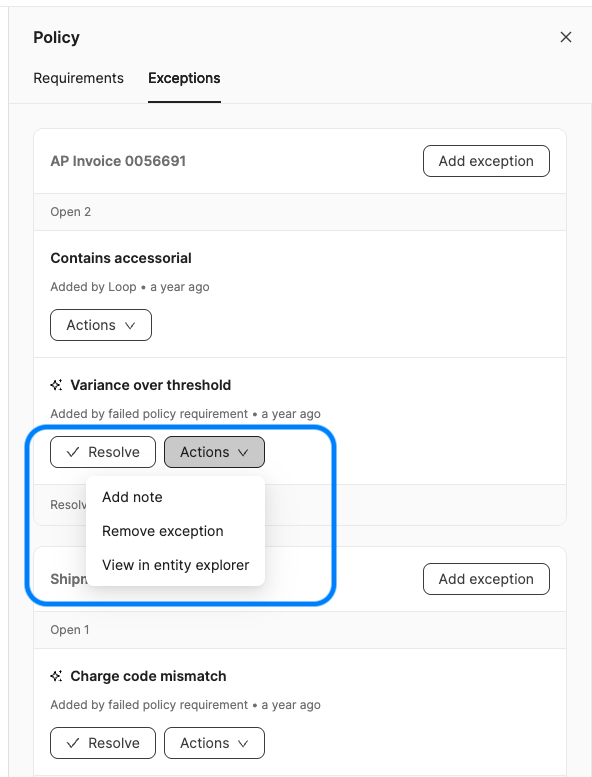This screenshot has width=592, height=777.
Task: Click checkmark icon in Charge code Resolve button
Action: 73,743
